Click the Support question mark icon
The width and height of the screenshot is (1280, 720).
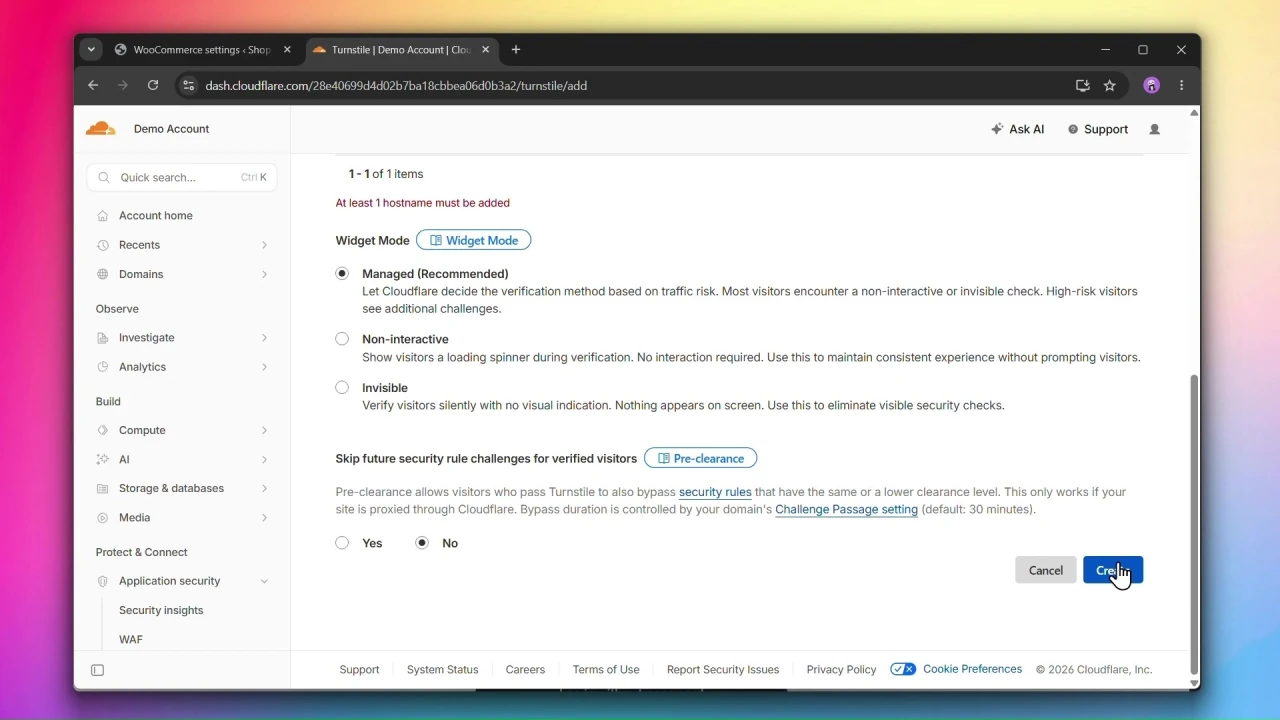point(1073,129)
